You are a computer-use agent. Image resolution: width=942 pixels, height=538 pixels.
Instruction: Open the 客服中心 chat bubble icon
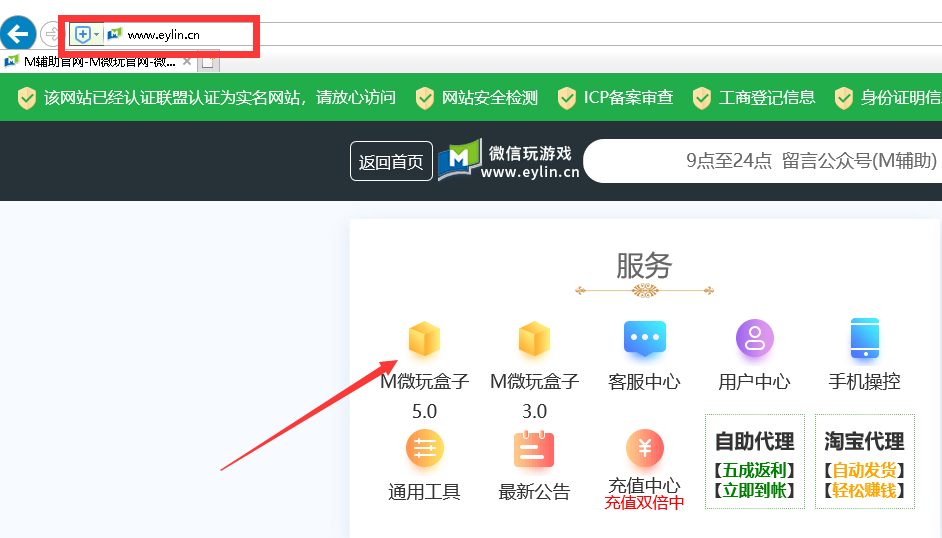[x=644, y=339]
